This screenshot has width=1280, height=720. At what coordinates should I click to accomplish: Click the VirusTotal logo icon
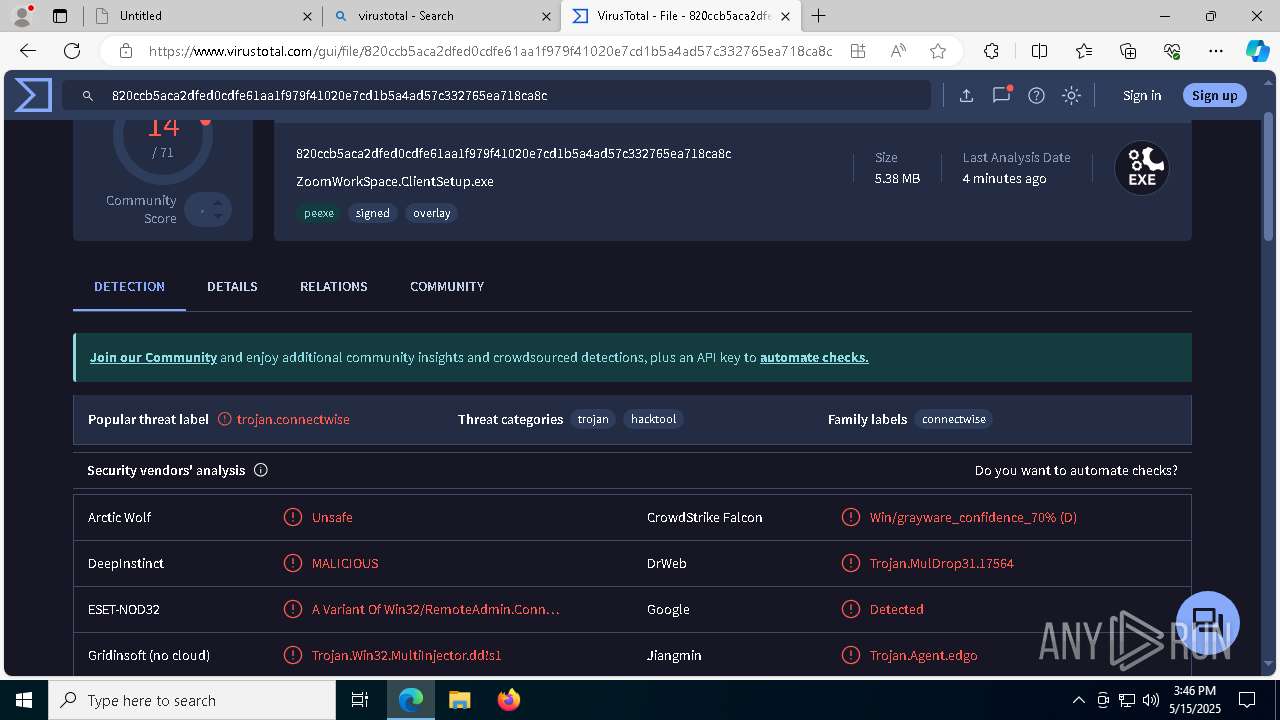pyautogui.click(x=33, y=95)
